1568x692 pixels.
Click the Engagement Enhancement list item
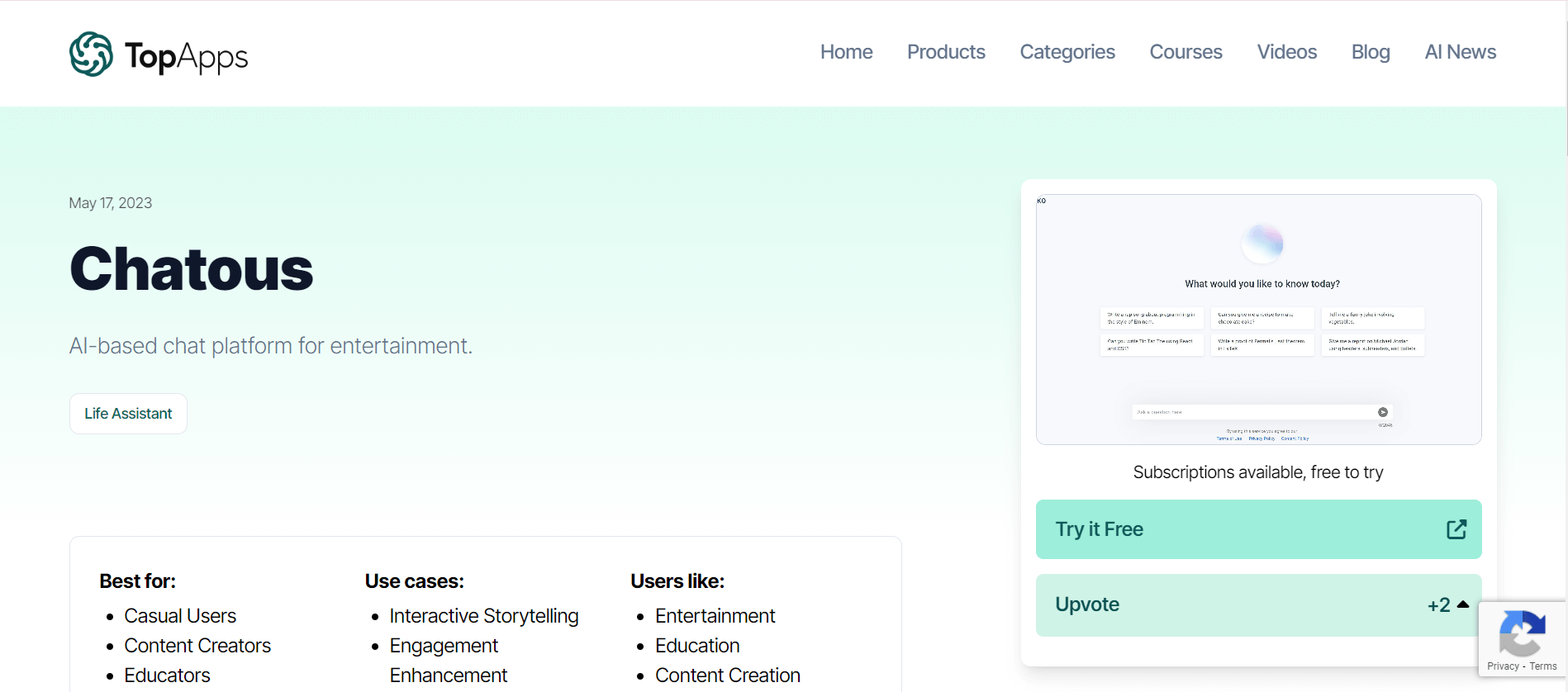(x=449, y=661)
